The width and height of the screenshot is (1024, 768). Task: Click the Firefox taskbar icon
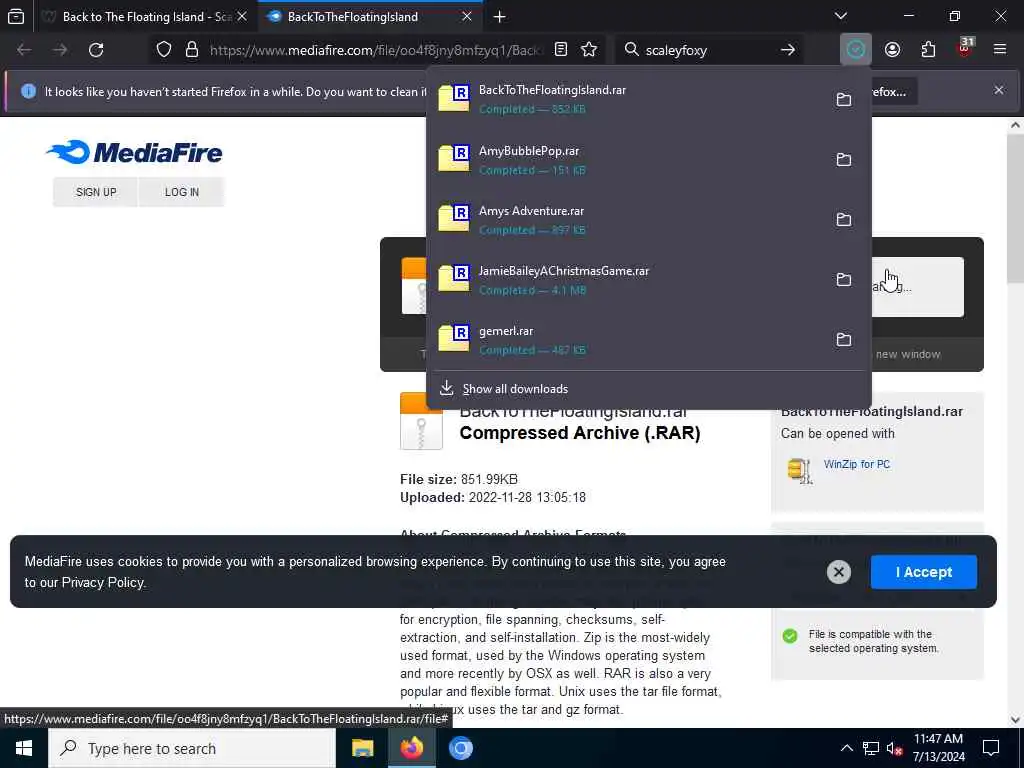pos(411,748)
